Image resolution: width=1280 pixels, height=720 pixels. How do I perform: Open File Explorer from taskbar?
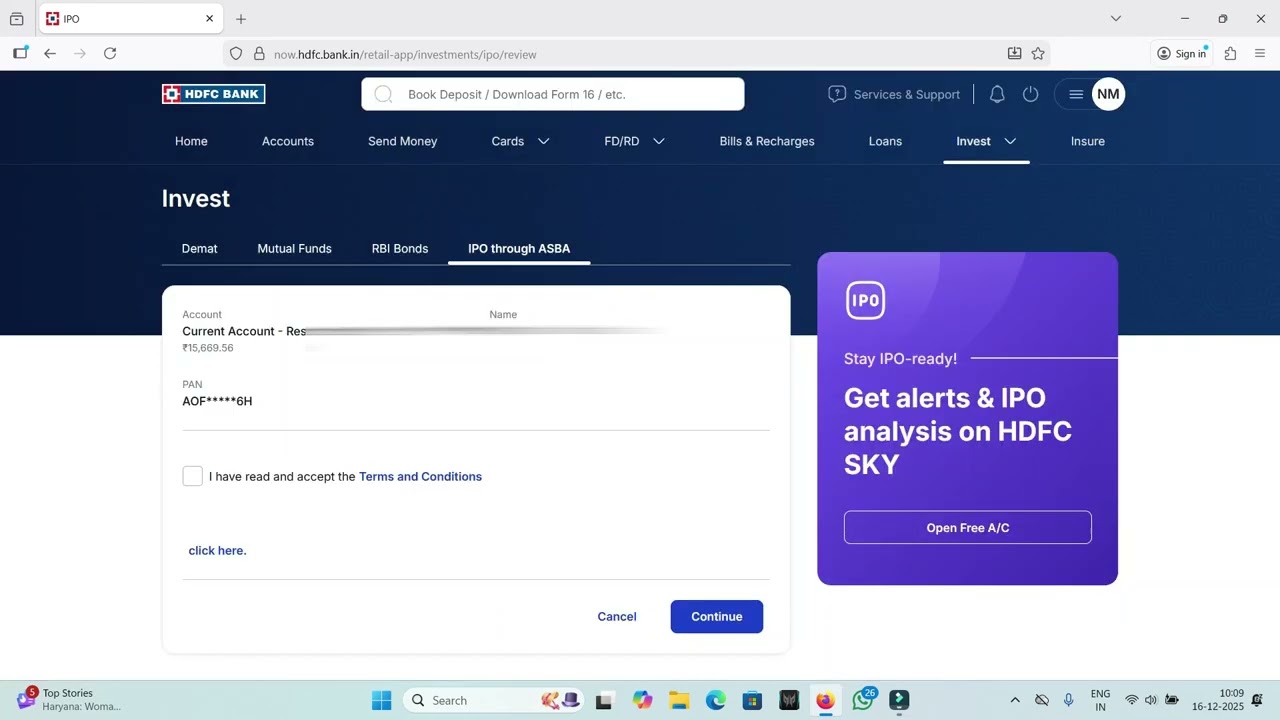pos(679,700)
